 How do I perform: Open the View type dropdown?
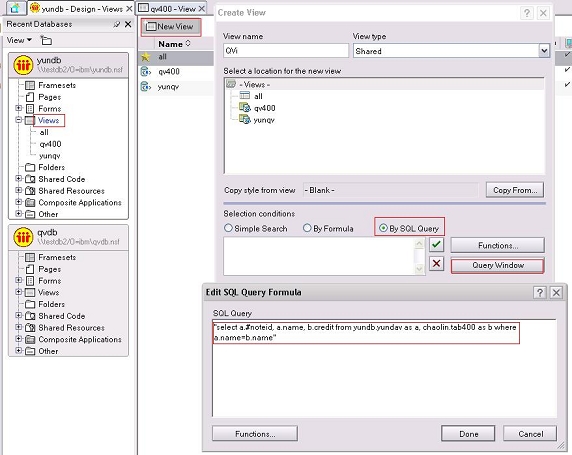point(544,51)
